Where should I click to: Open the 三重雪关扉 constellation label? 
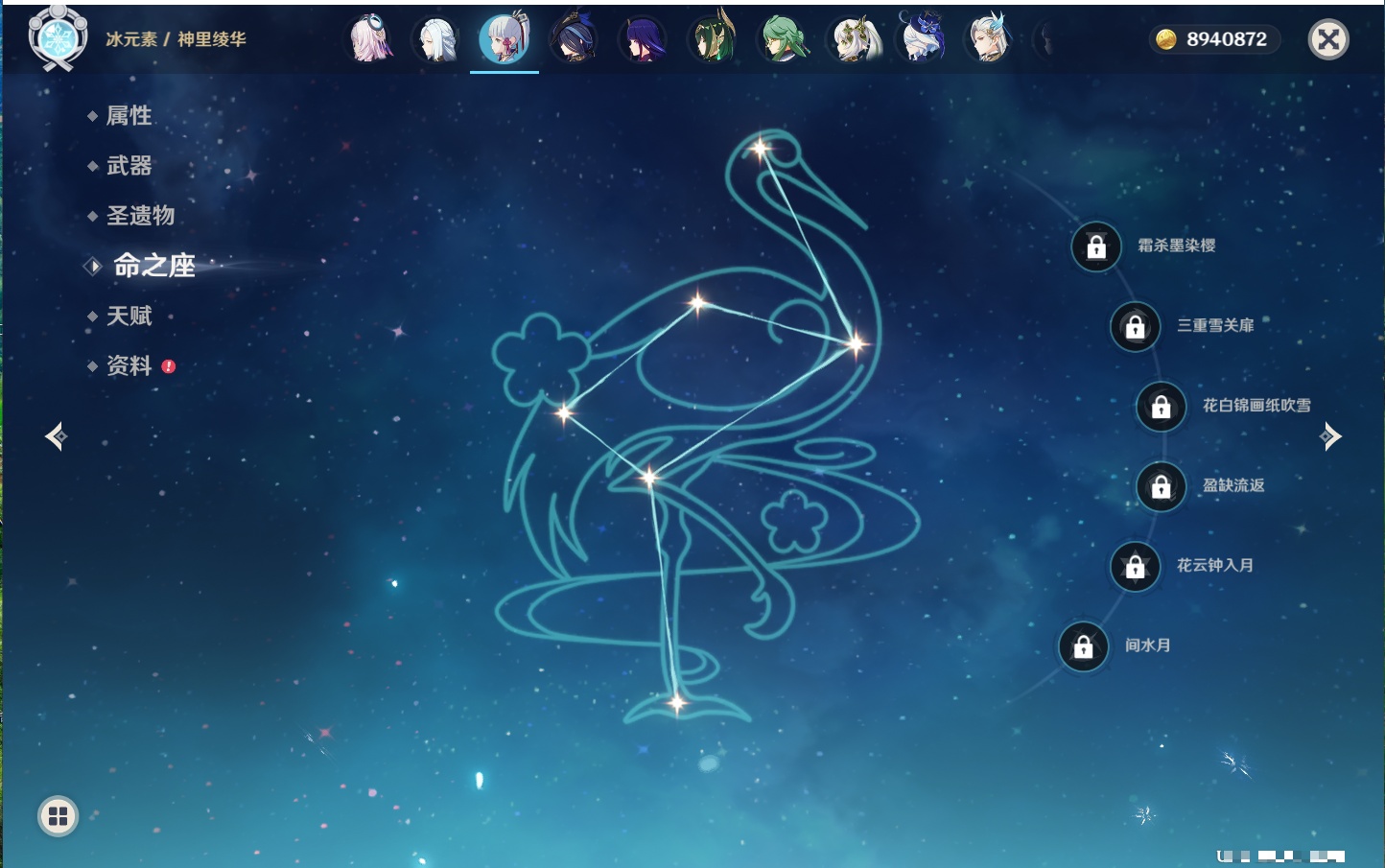click(1215, 325)
